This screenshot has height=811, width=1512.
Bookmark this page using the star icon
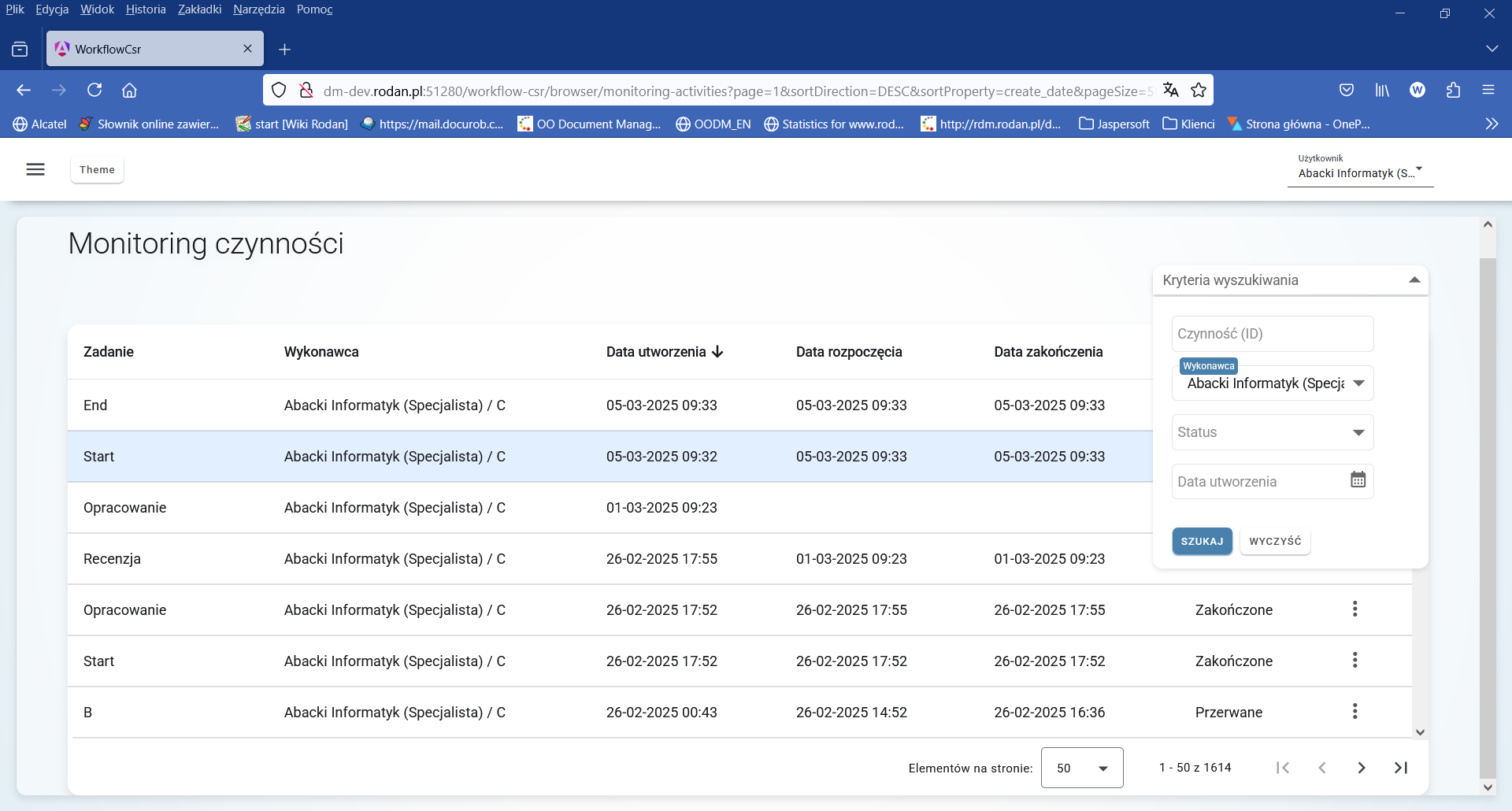1199,90
